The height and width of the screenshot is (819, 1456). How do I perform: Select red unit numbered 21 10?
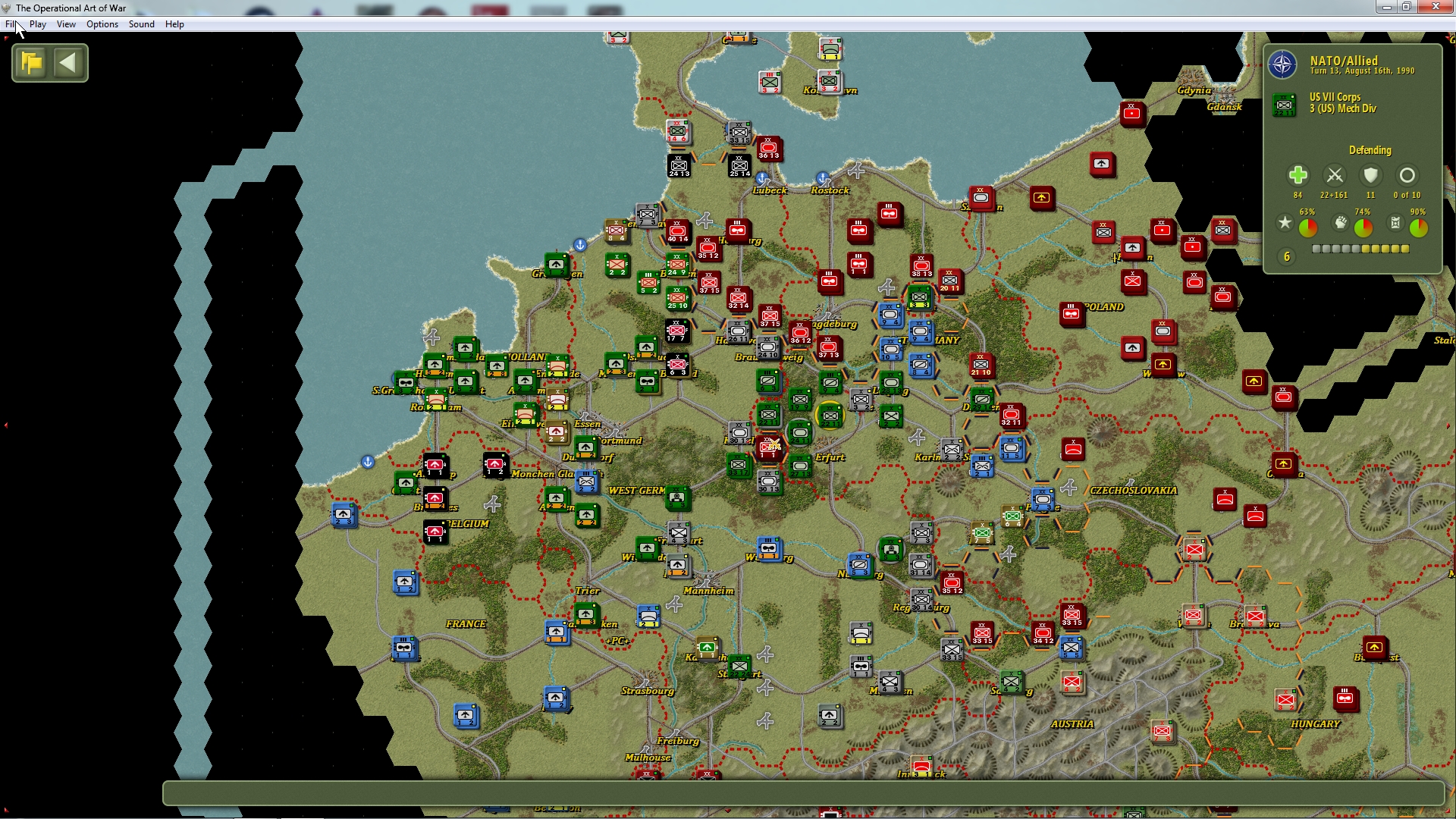[x=981, y=366]
